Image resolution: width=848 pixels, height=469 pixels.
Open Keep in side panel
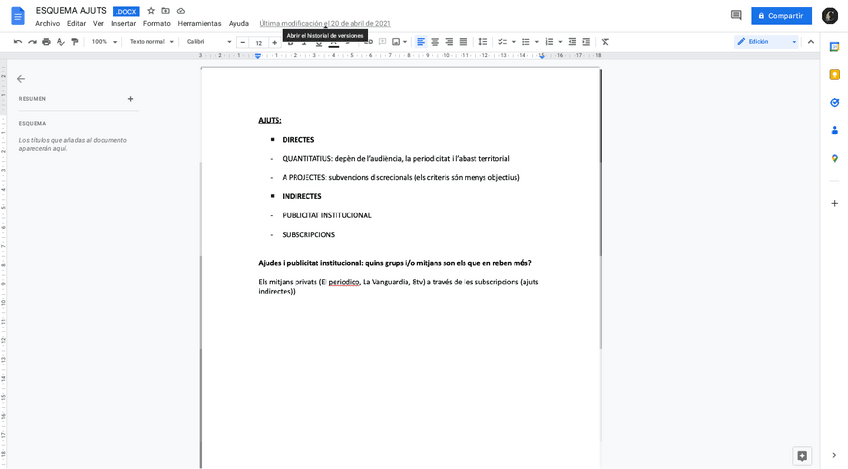[834, 75]
